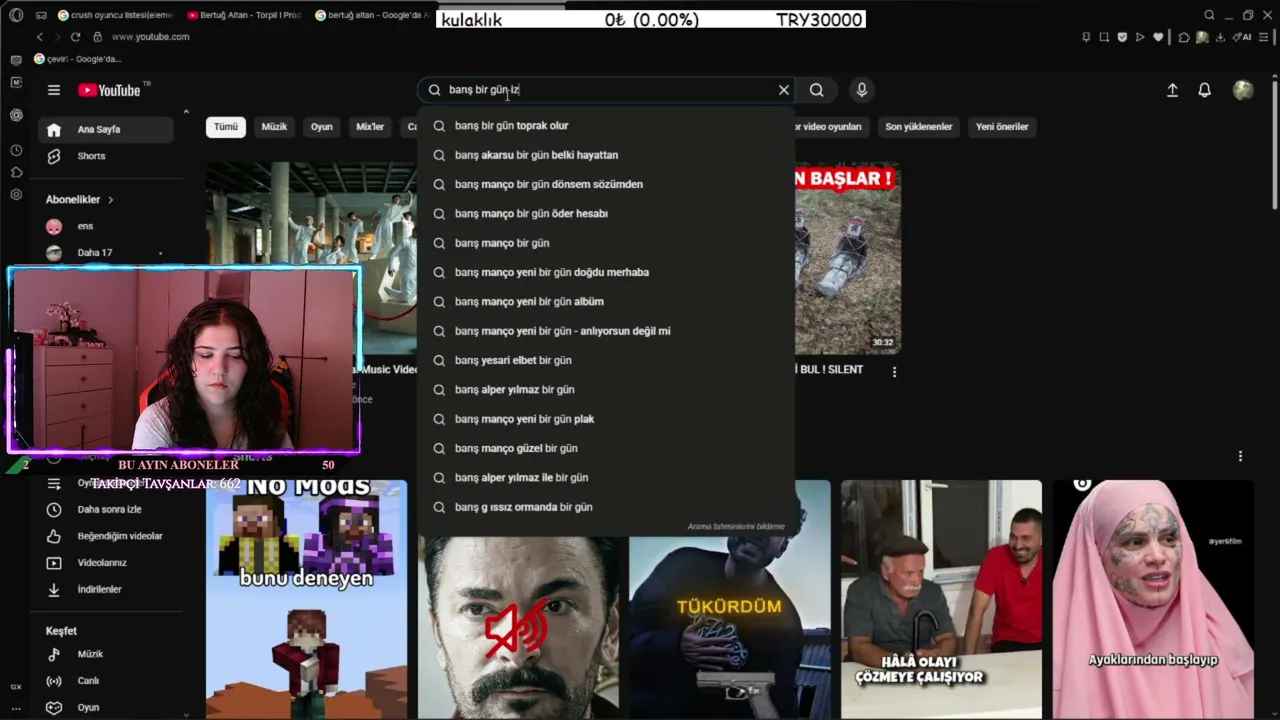Open 'Ana Sayfa' in the sidebar

107,129
